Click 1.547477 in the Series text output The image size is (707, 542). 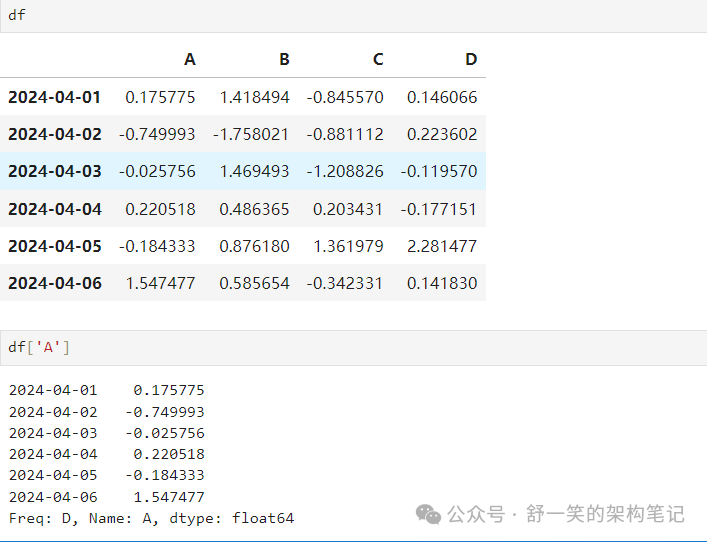168,497
